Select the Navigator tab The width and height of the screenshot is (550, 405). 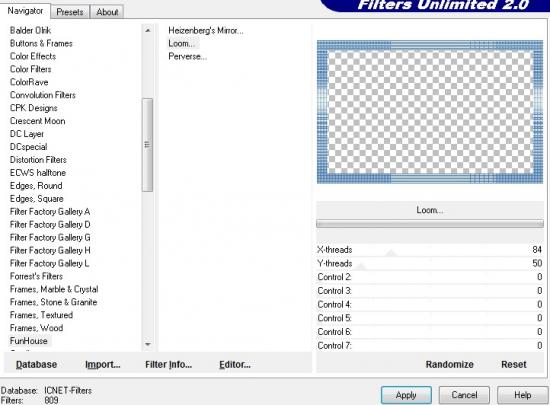pyautogui.click(x=25, y=11)
